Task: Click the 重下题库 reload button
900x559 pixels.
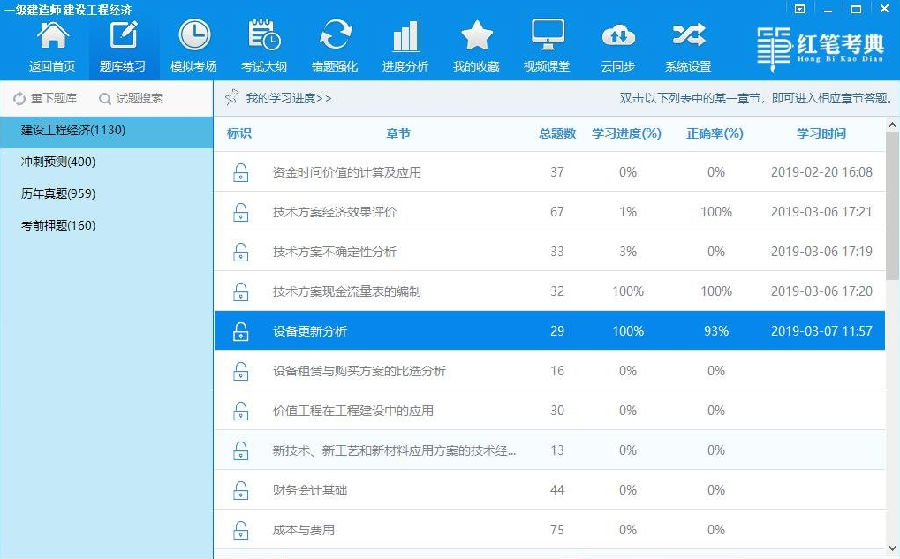Action: (x=45, y=99)
